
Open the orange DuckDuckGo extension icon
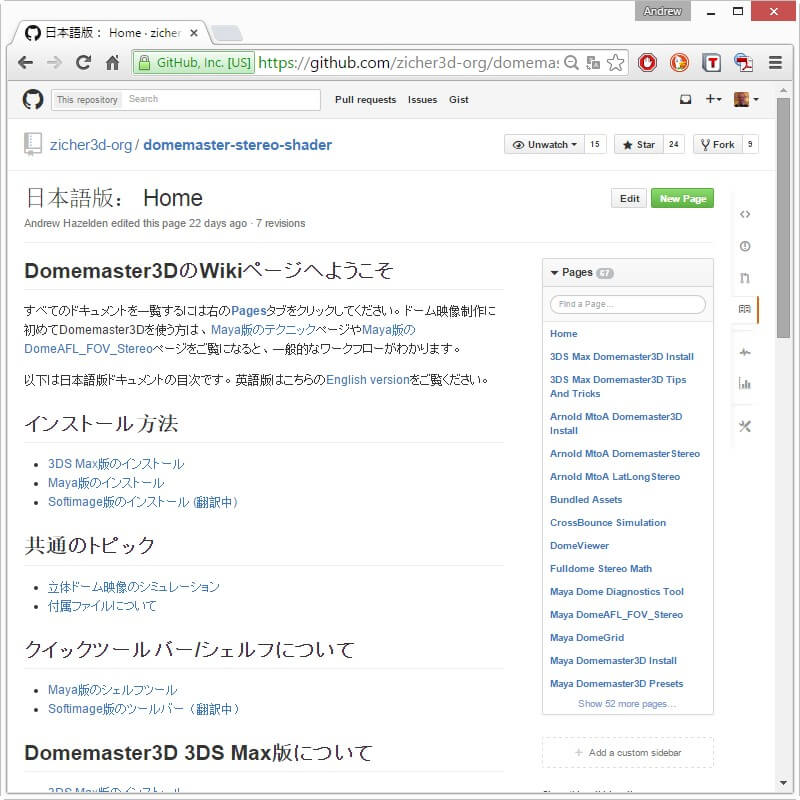[x=679, y=63]
